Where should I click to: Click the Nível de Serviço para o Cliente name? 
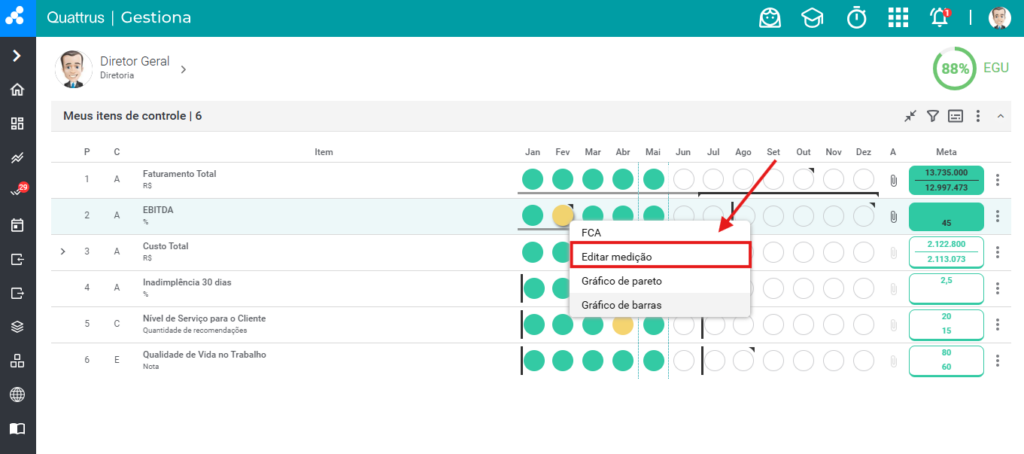click(204, 319)
